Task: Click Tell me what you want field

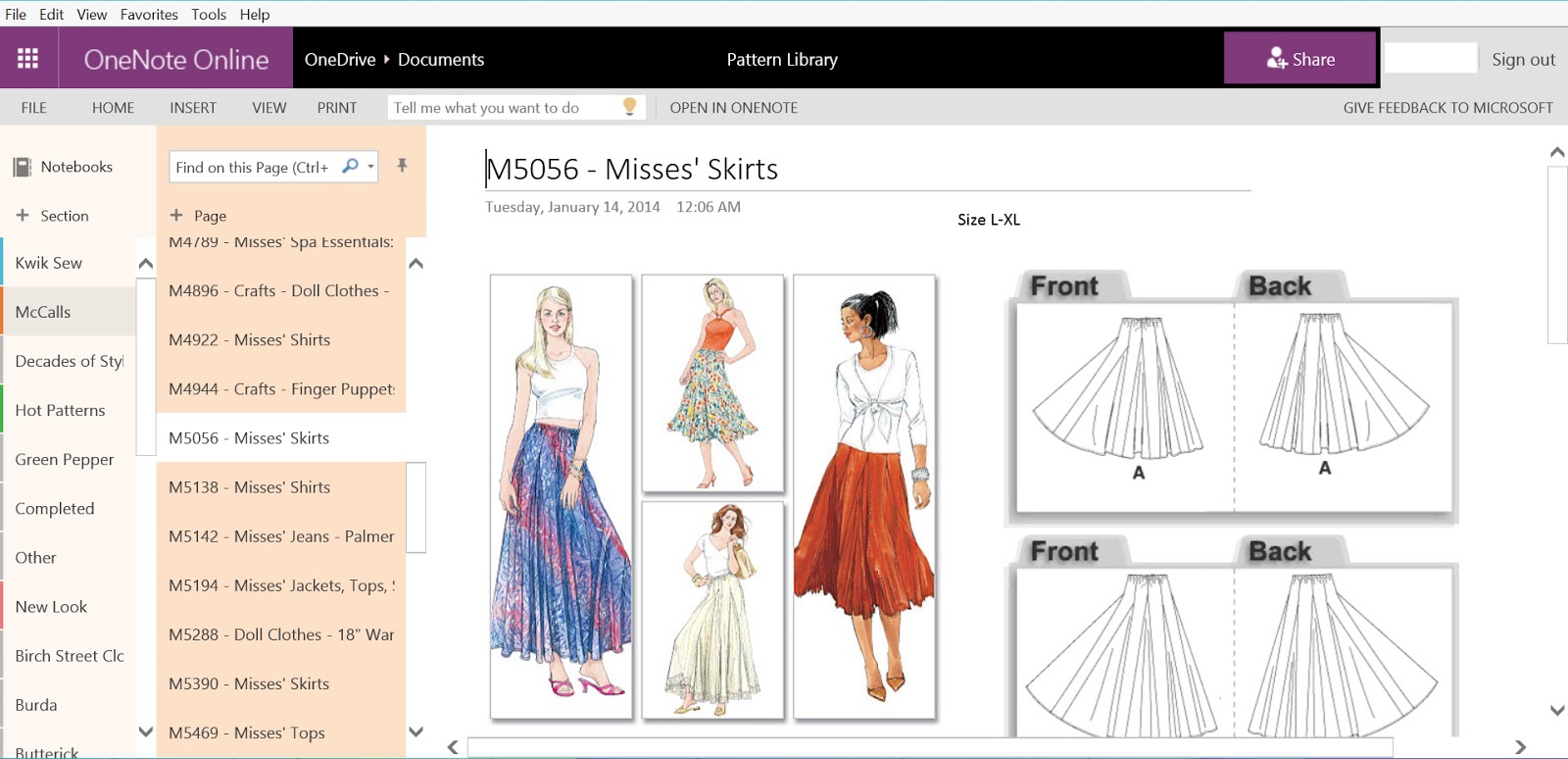Action: 516,107
